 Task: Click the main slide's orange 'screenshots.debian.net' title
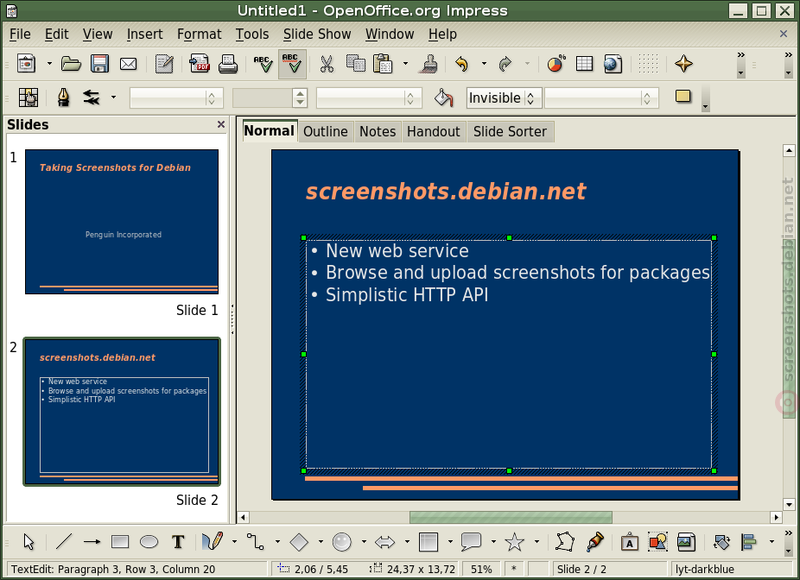(445, 192)
